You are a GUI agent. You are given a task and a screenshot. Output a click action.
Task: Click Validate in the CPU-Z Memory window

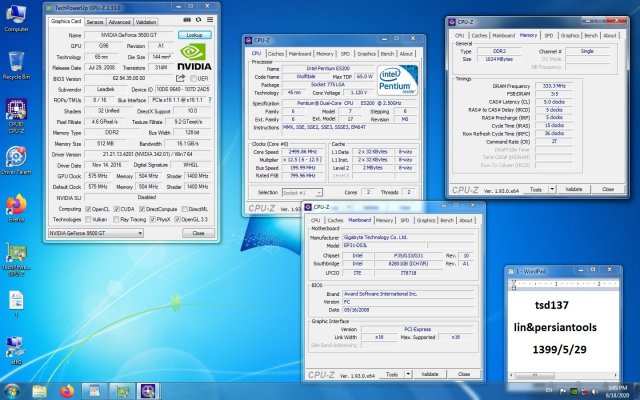pos(574,189)
